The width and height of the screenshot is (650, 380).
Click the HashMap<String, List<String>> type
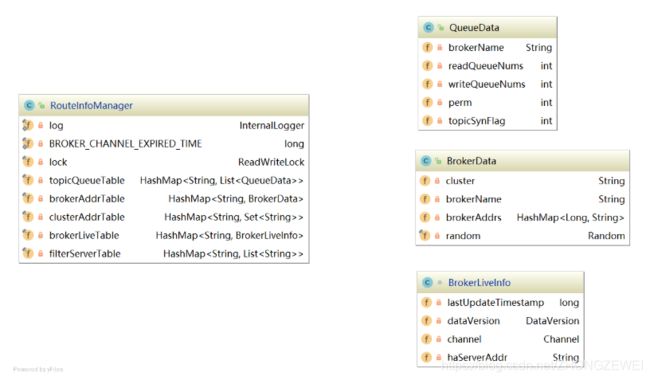click(x=233, y=253)
